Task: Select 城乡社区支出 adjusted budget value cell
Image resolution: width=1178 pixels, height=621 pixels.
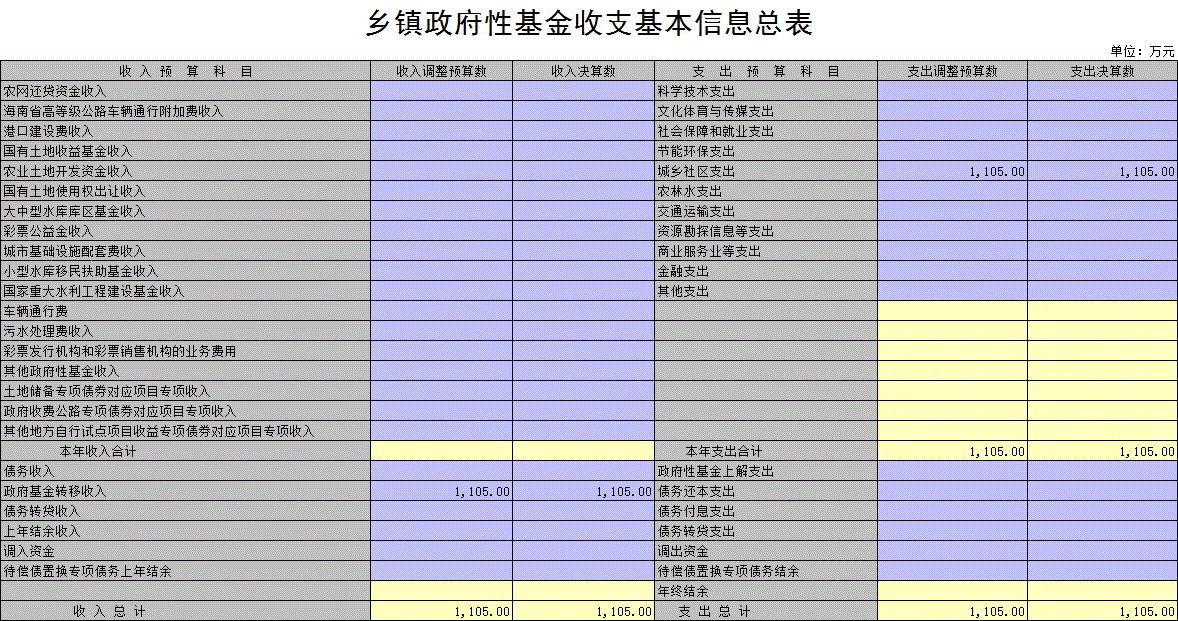Action: (x=952, y=171)
